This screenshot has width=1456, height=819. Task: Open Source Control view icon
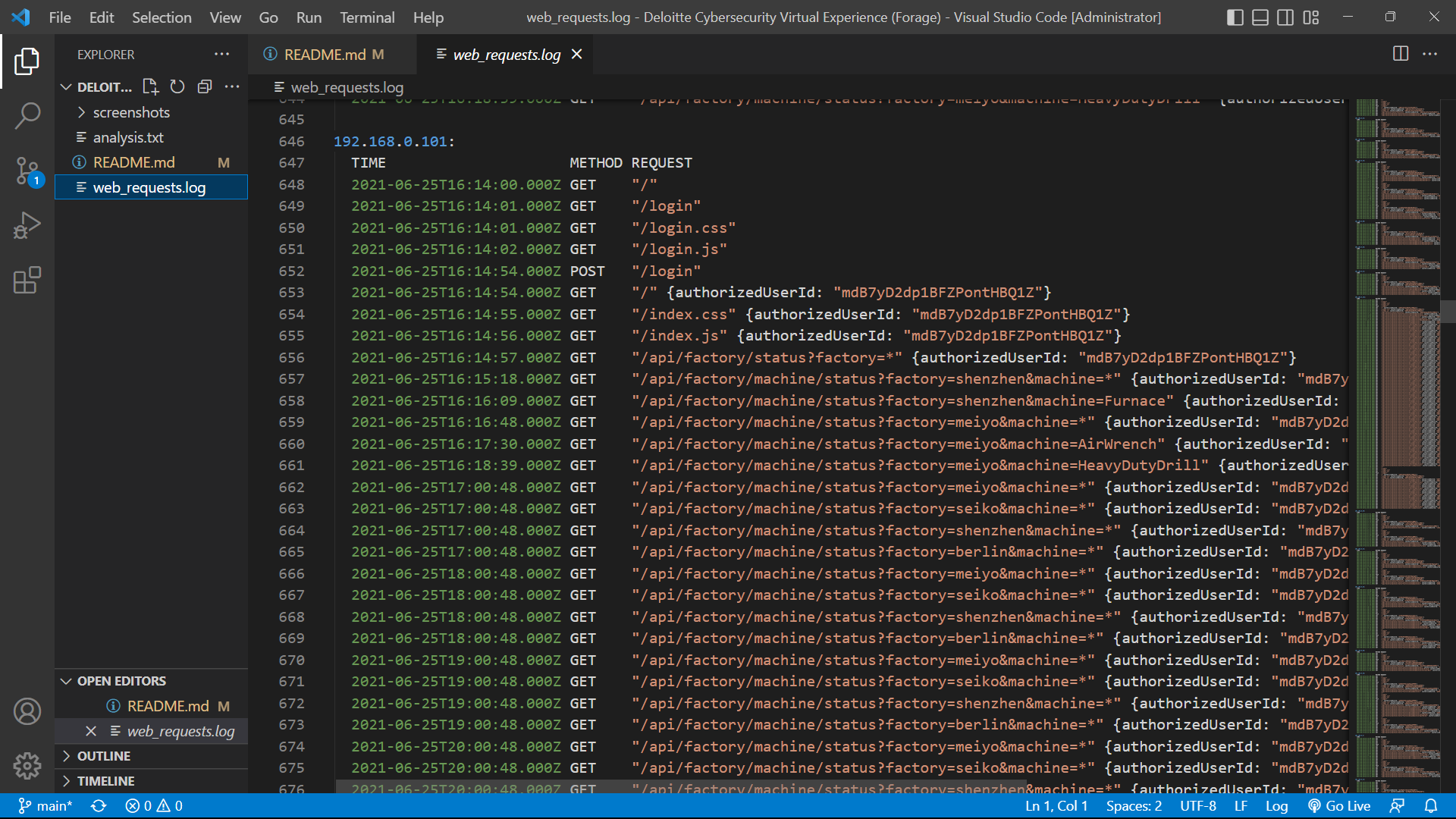pos(27,171)
